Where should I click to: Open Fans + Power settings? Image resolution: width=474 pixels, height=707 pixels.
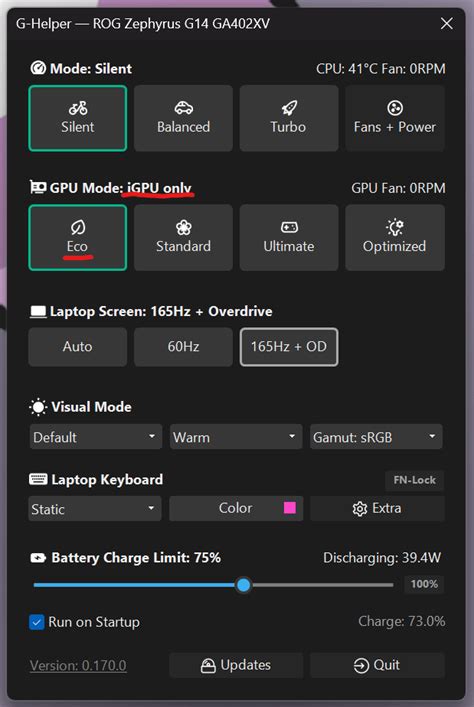[395, 118]
